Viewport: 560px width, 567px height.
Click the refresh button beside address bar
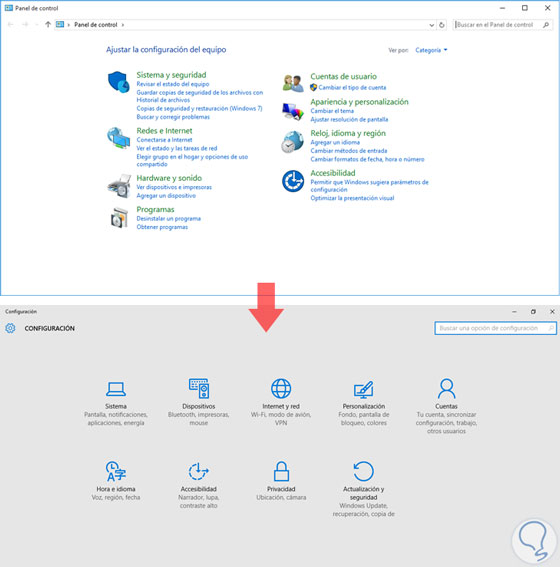click(x=442, y=25)
